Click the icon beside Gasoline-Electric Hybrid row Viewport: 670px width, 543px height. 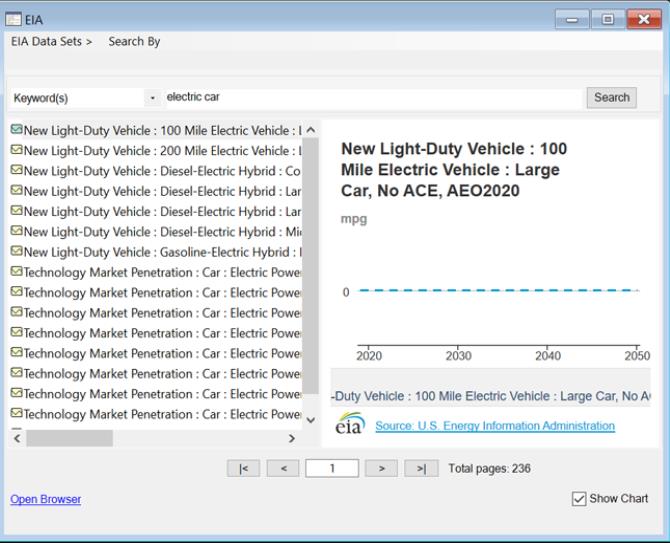point(16,251)
